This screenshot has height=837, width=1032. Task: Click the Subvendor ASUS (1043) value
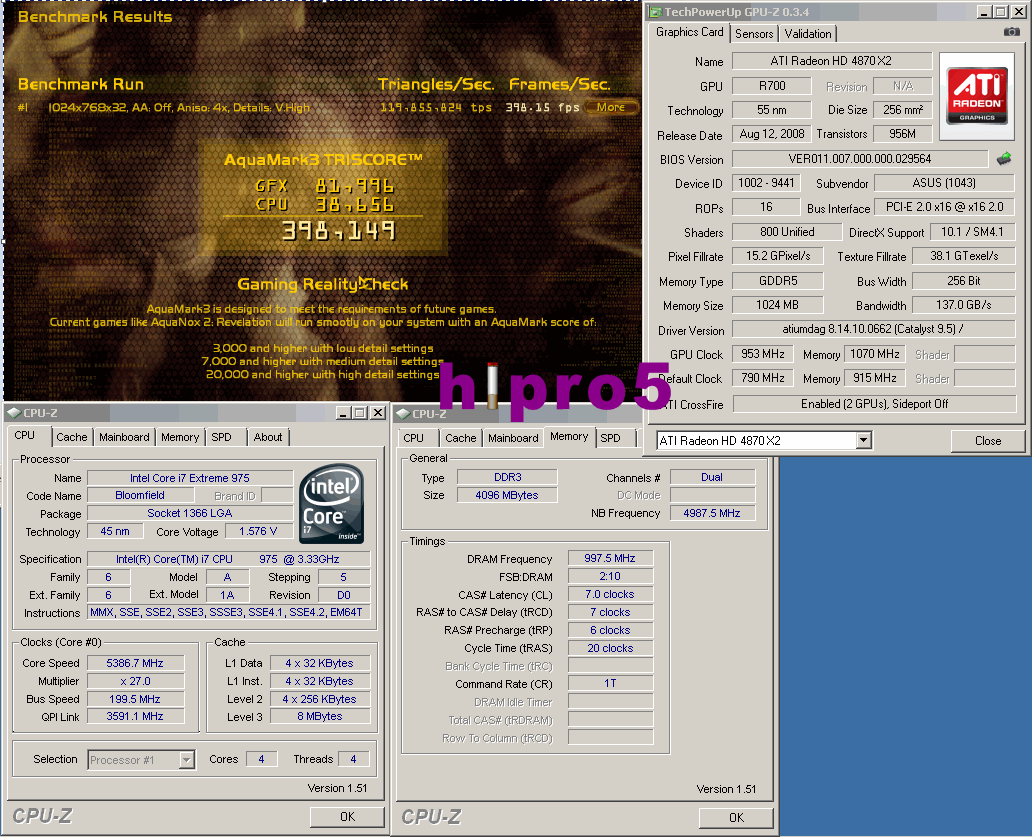[944, 183]
